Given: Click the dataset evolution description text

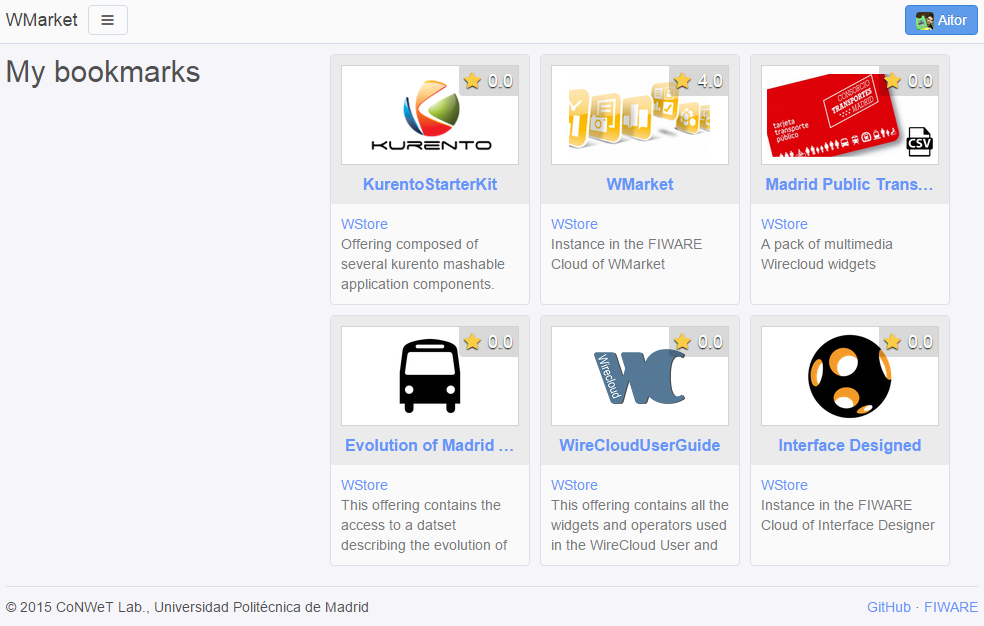Looking at the screenshot, I should click(x=424, y=525).
